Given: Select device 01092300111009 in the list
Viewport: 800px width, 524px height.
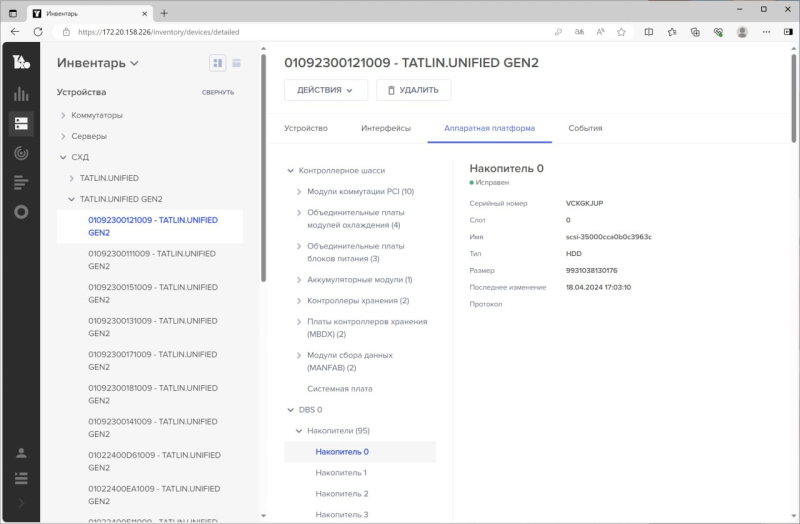Looking at the screenshot, I should (x=153, y=260).
